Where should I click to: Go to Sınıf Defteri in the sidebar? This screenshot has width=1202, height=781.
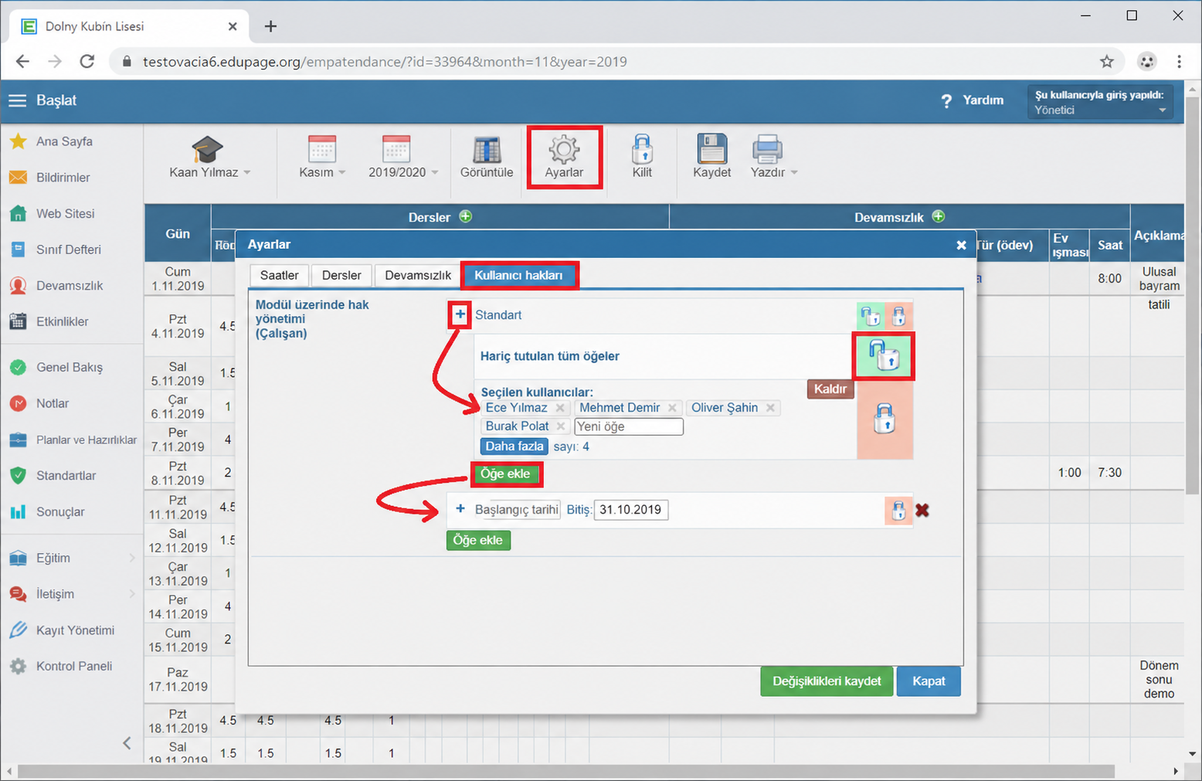point(68,249)
